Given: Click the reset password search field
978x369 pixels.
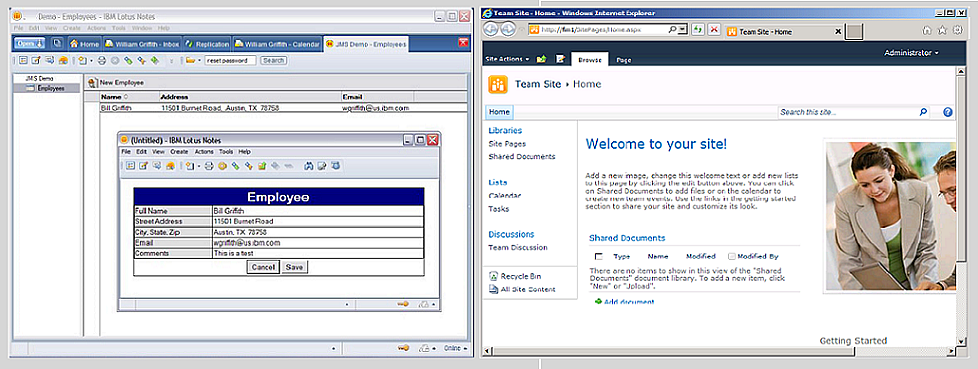Looking at the screenshot, I should [230, 60].
